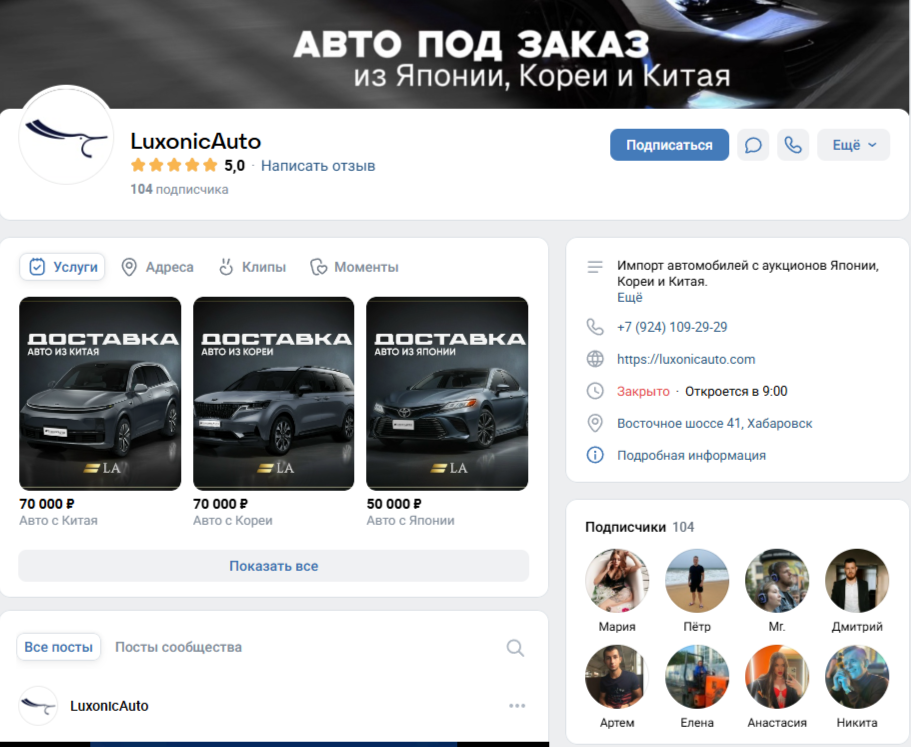Screen dimensions: 911x747
Task: Click the clock icon next to Закрыто status
Action: [596, 390]
